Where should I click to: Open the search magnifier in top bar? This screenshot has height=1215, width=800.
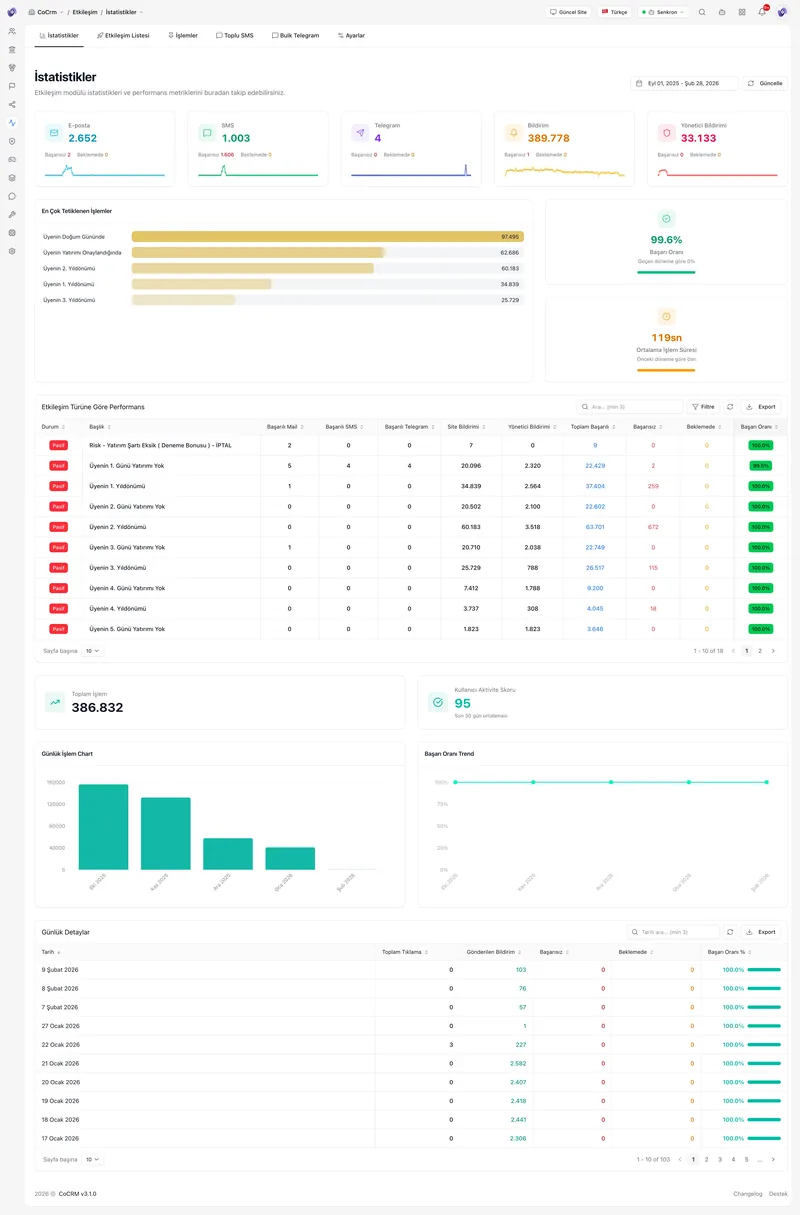pyautogui.click(x=702, y=12)
